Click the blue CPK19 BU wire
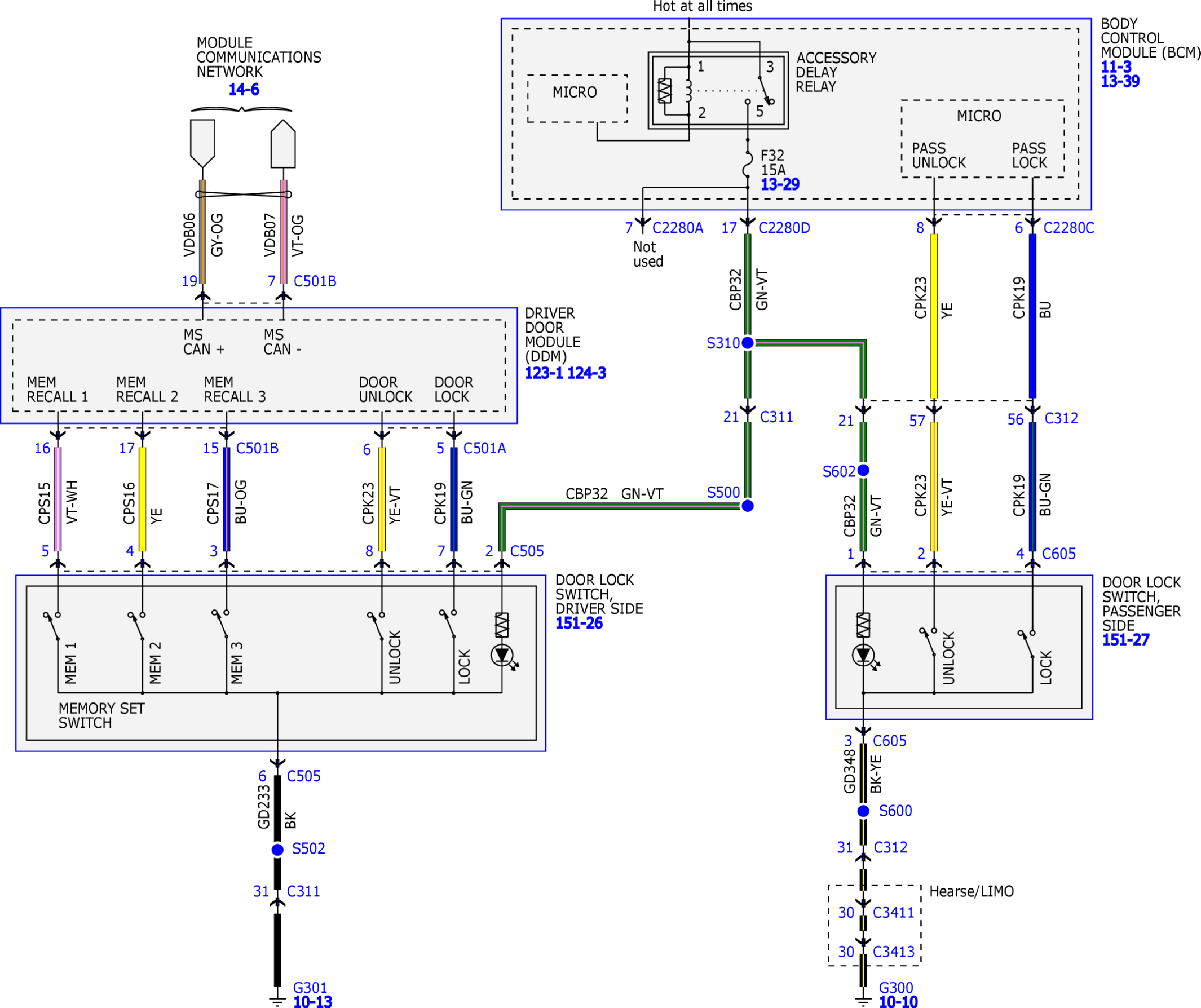Screen dimensions: 1201x1008 click(1032, 316)
